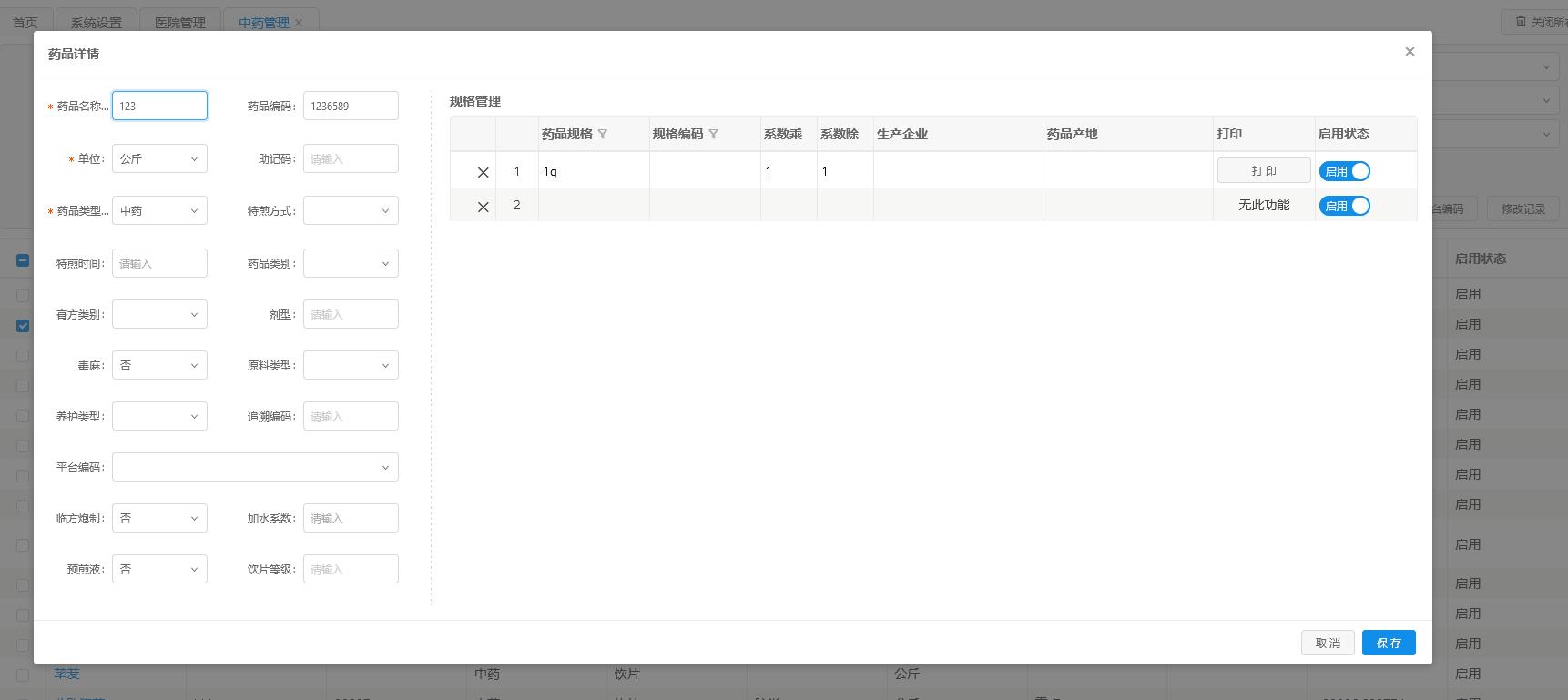Click the 规格管理 heading
This screenshot has width=1568, height=700.
(x=475, y=101)
